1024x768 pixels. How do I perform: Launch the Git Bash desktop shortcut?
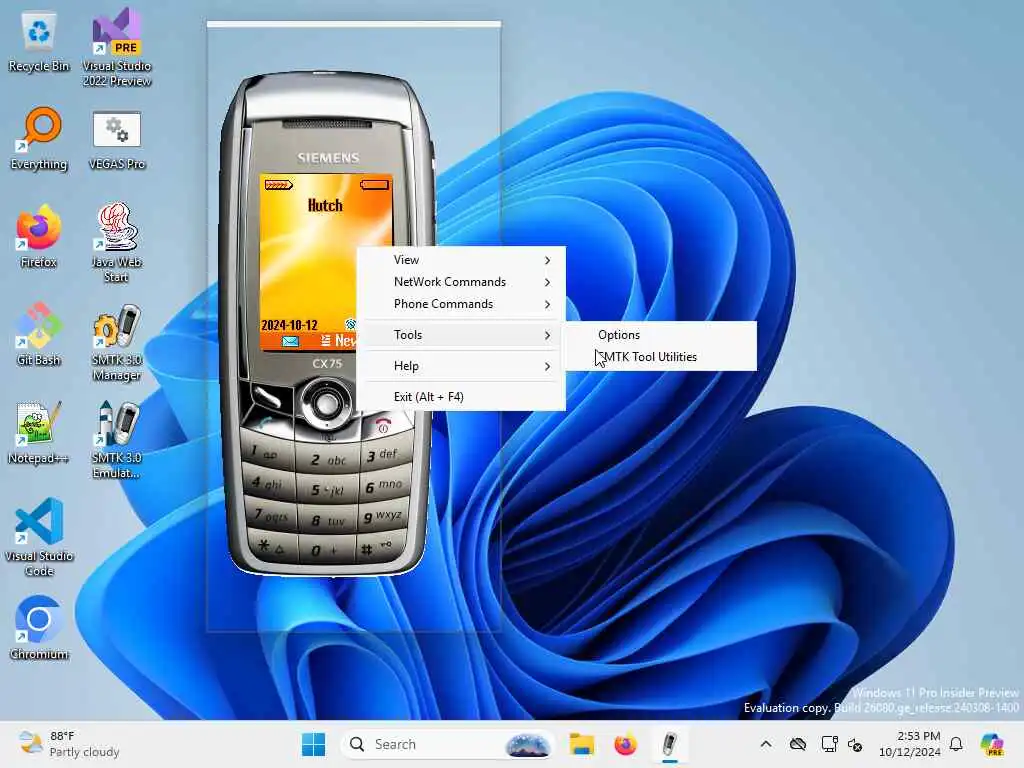tap(39, 334)
